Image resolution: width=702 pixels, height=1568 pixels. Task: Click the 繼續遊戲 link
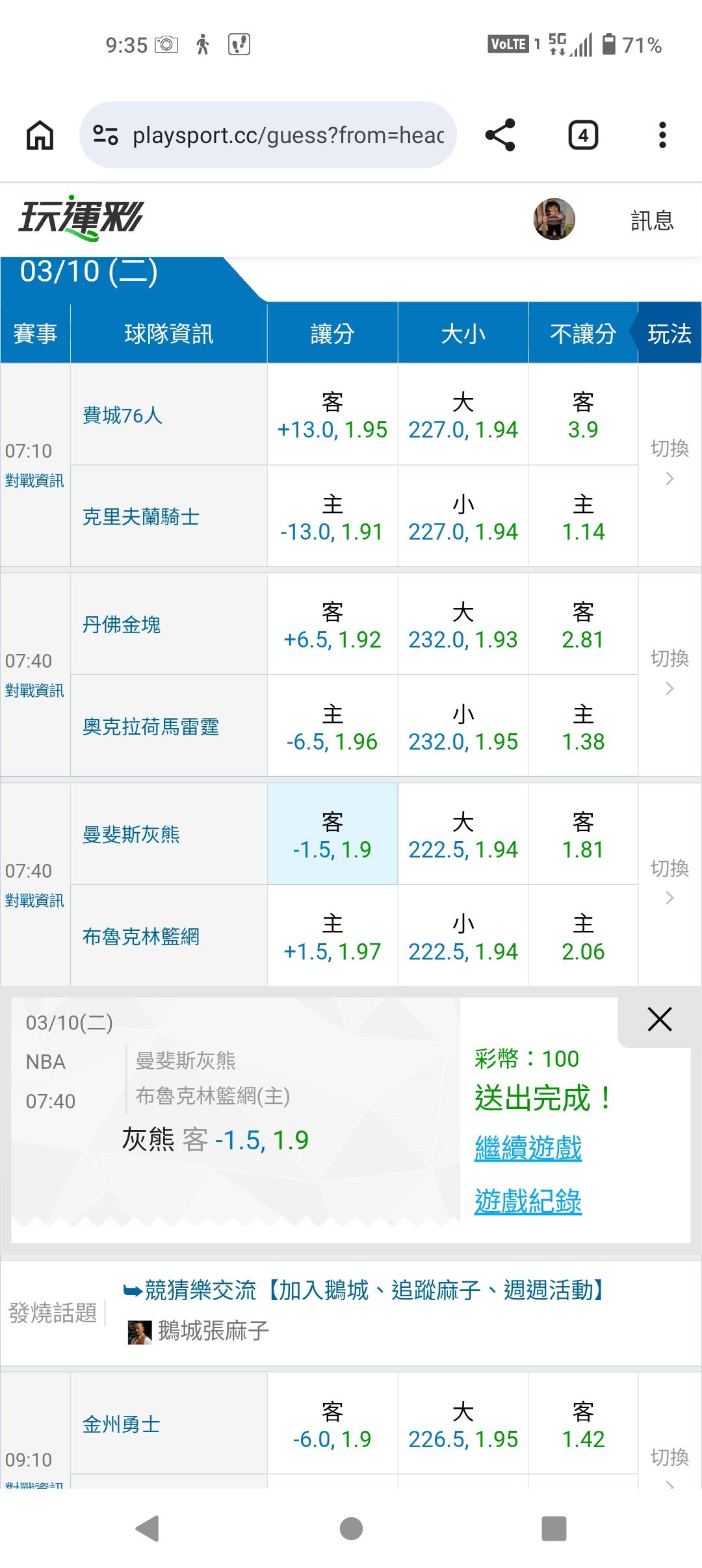pos(528,1148)
